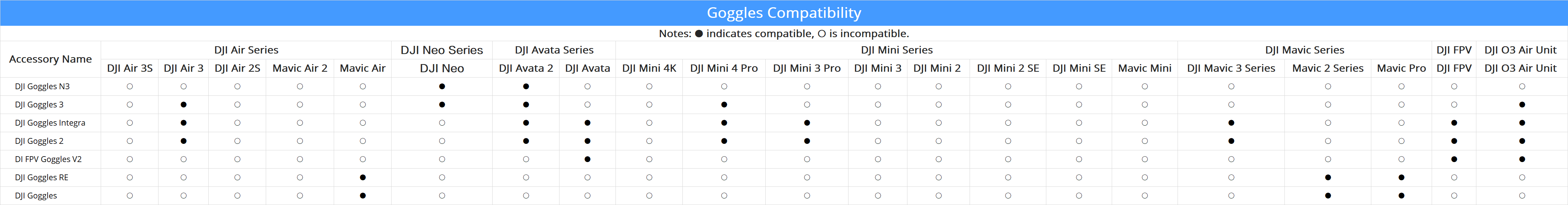Click the DJI Mini Series group header
This screenshot has height=205, width=1568.
(897, 50)
